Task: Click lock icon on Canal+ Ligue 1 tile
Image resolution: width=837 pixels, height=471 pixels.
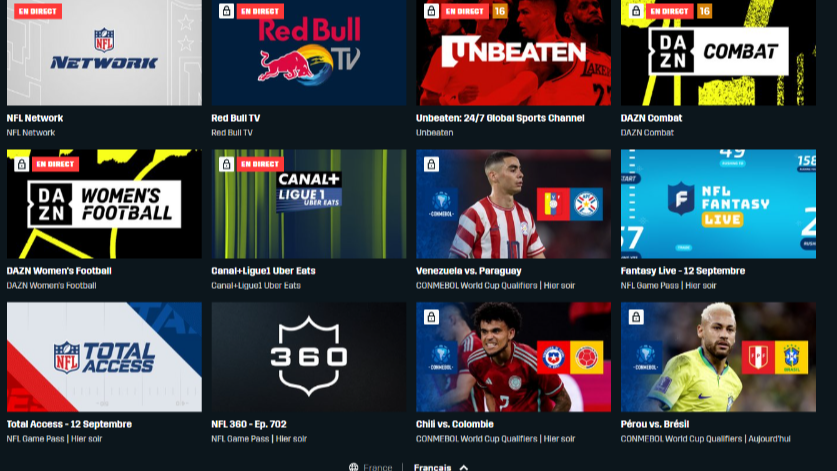Action: coord(226,164)
